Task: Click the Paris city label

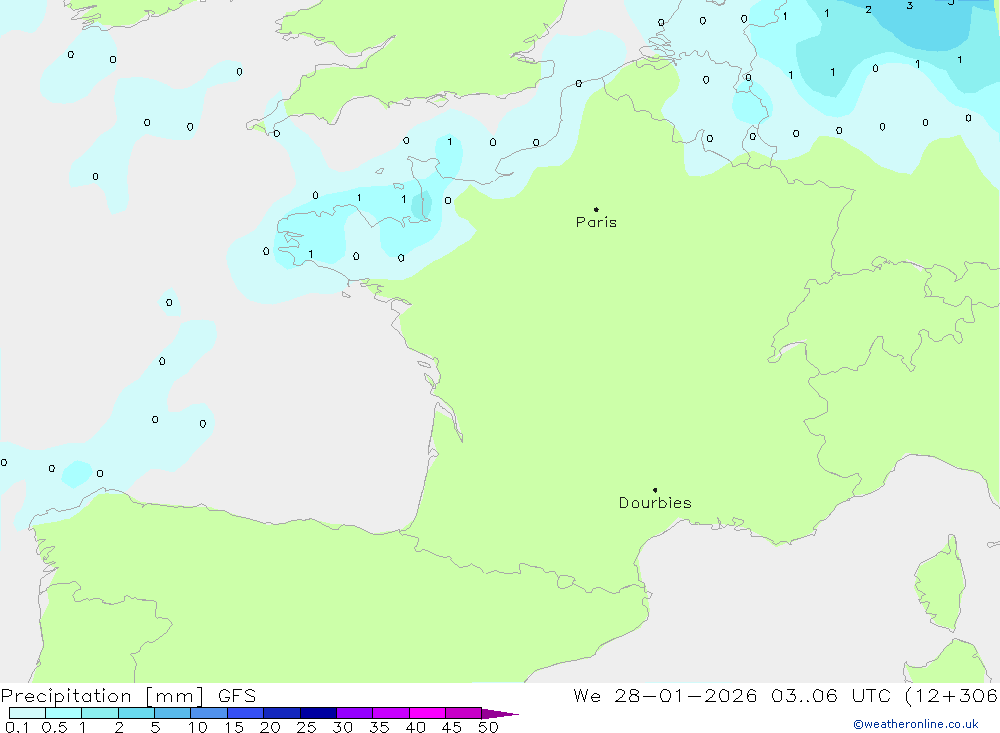Action: (596, 222)
